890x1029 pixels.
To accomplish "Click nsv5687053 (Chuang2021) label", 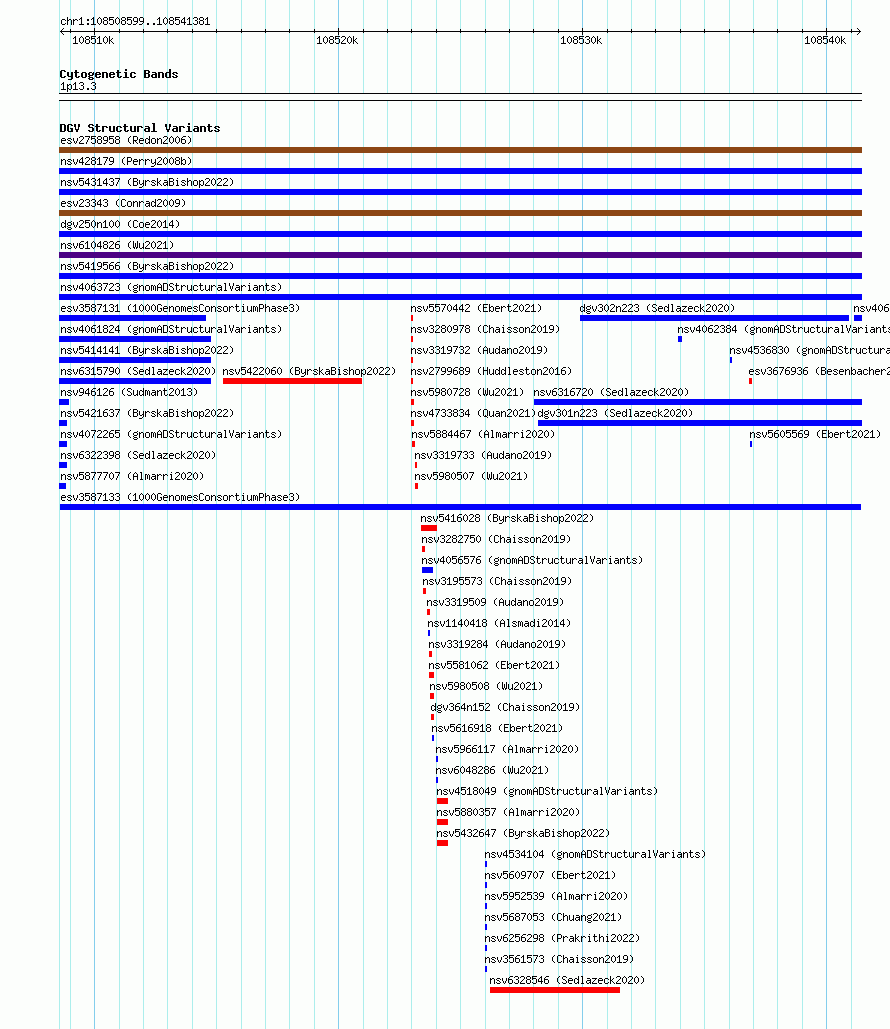I will (x=553, y=917).
